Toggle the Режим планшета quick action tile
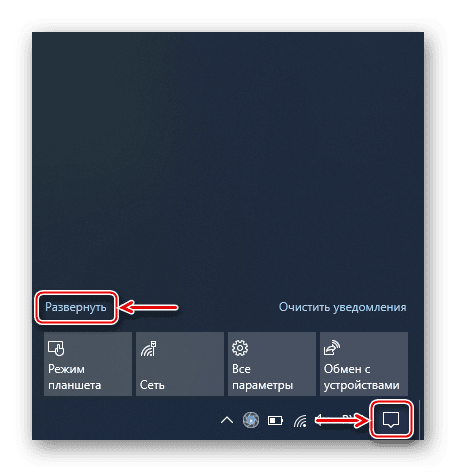456x472 pixels. 88,364
